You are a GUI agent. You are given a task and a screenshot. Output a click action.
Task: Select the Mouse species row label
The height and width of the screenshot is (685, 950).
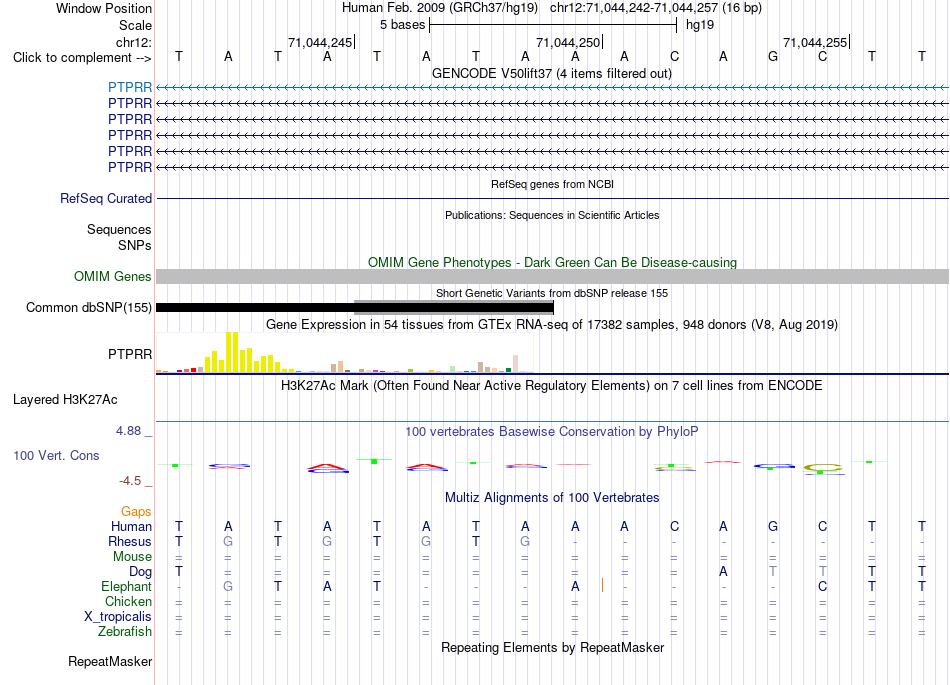point(133,556)
